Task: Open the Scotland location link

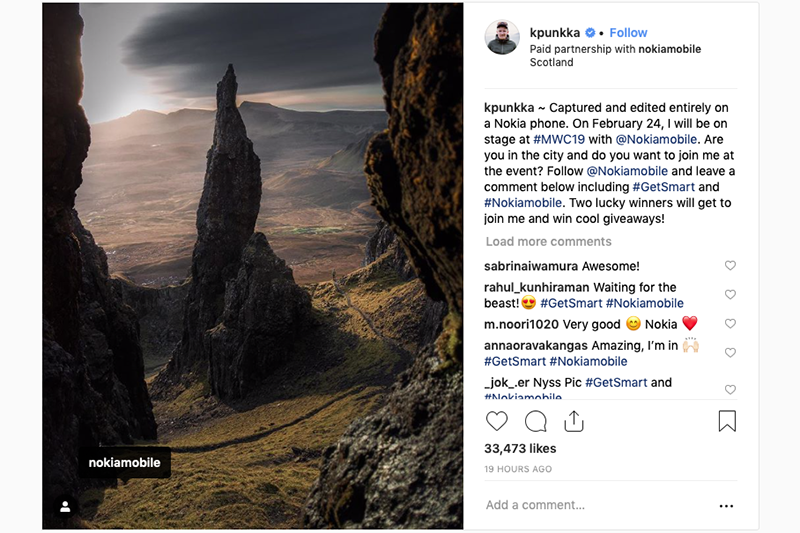Action: coord(551,62)
